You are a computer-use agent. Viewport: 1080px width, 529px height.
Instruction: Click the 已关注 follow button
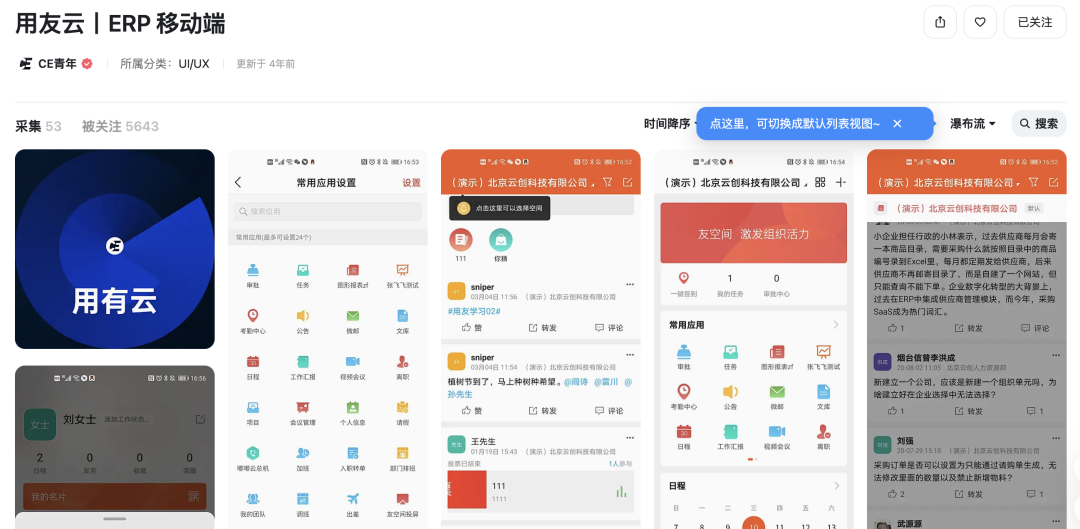(x=1035, y=22)
